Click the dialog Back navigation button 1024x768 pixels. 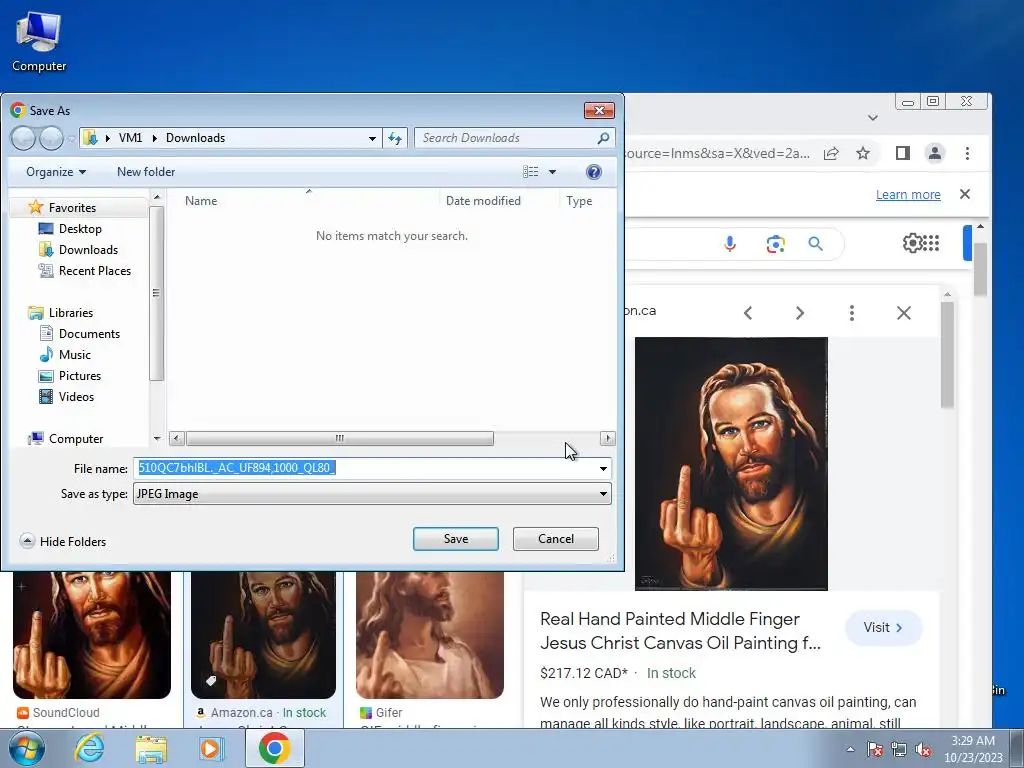point(24,138)
